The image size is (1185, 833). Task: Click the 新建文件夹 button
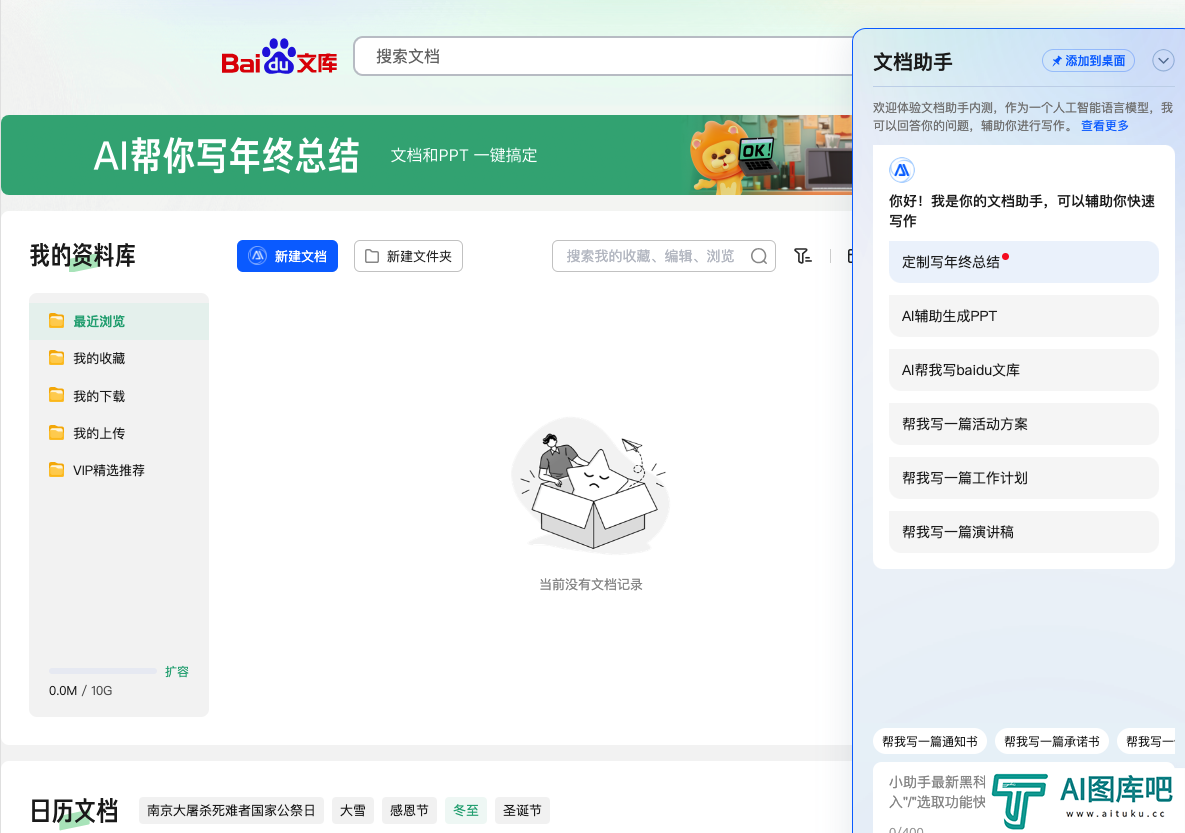tap(408, 256)
